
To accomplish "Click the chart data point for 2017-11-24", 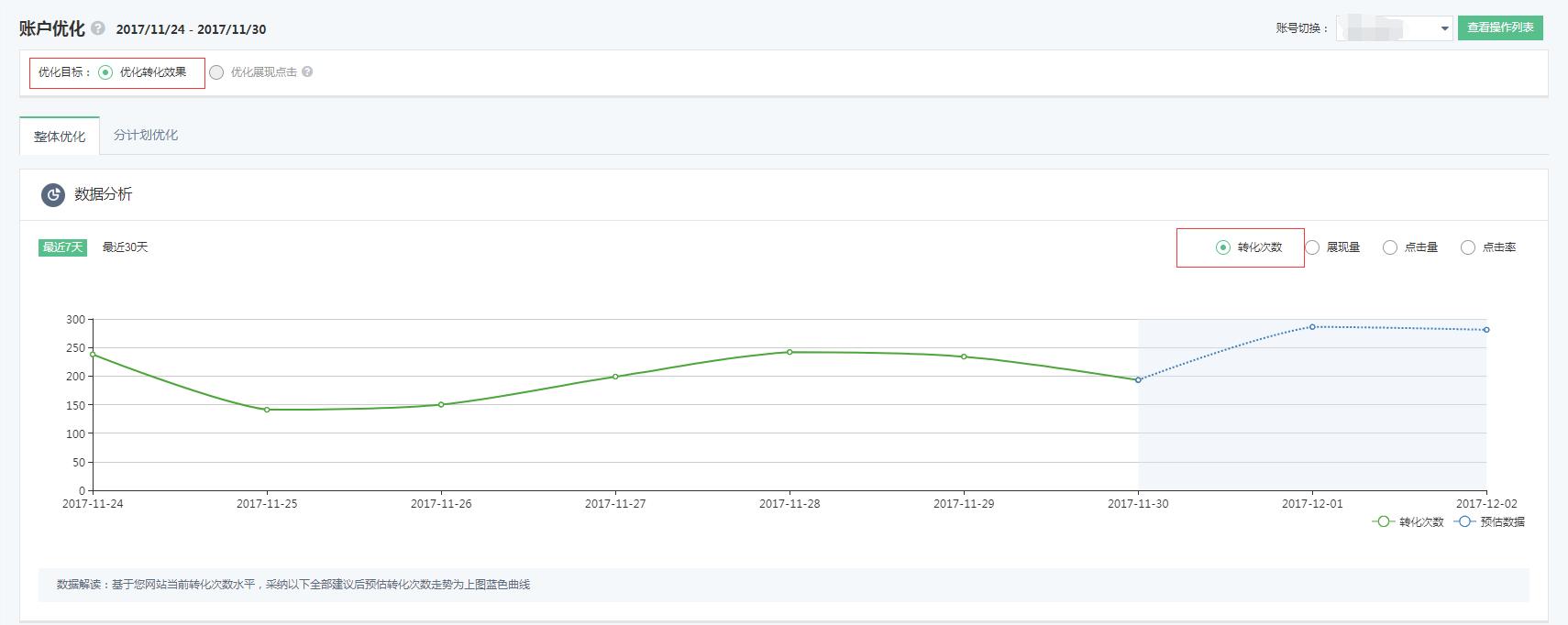I will [x=93, y=354].
